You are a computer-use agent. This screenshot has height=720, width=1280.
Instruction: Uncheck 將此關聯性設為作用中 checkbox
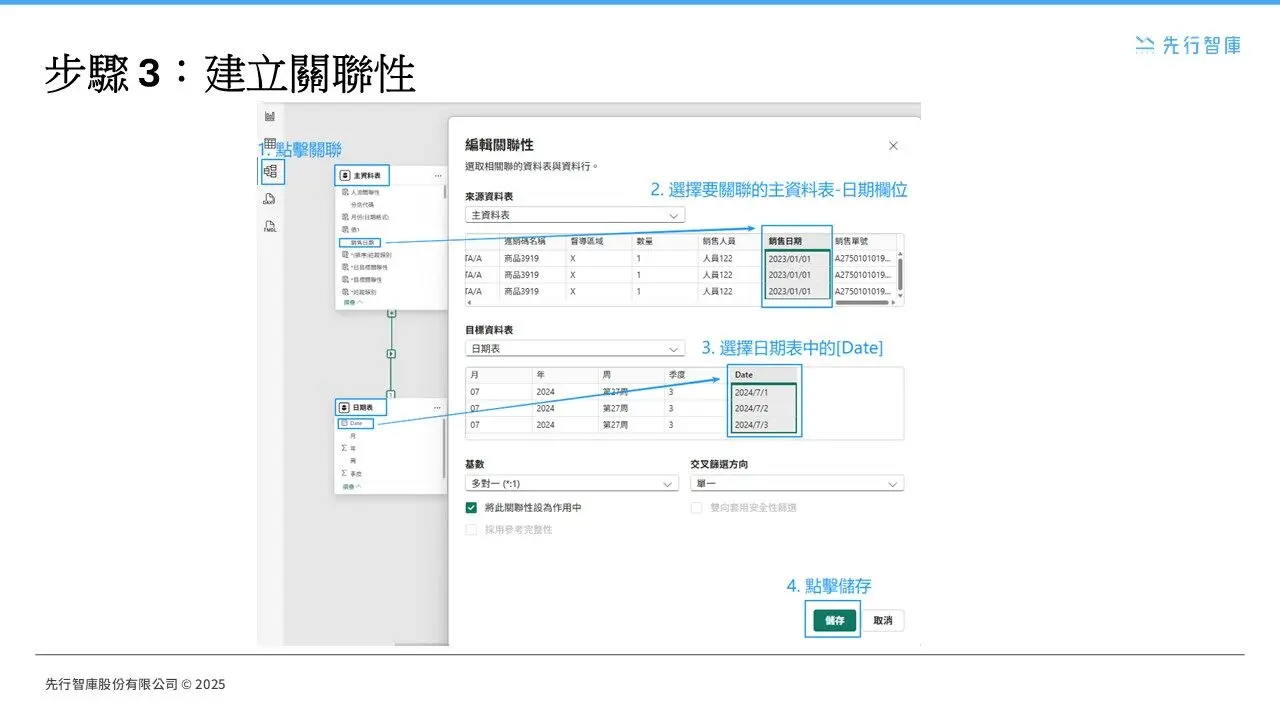pos(472,508)
